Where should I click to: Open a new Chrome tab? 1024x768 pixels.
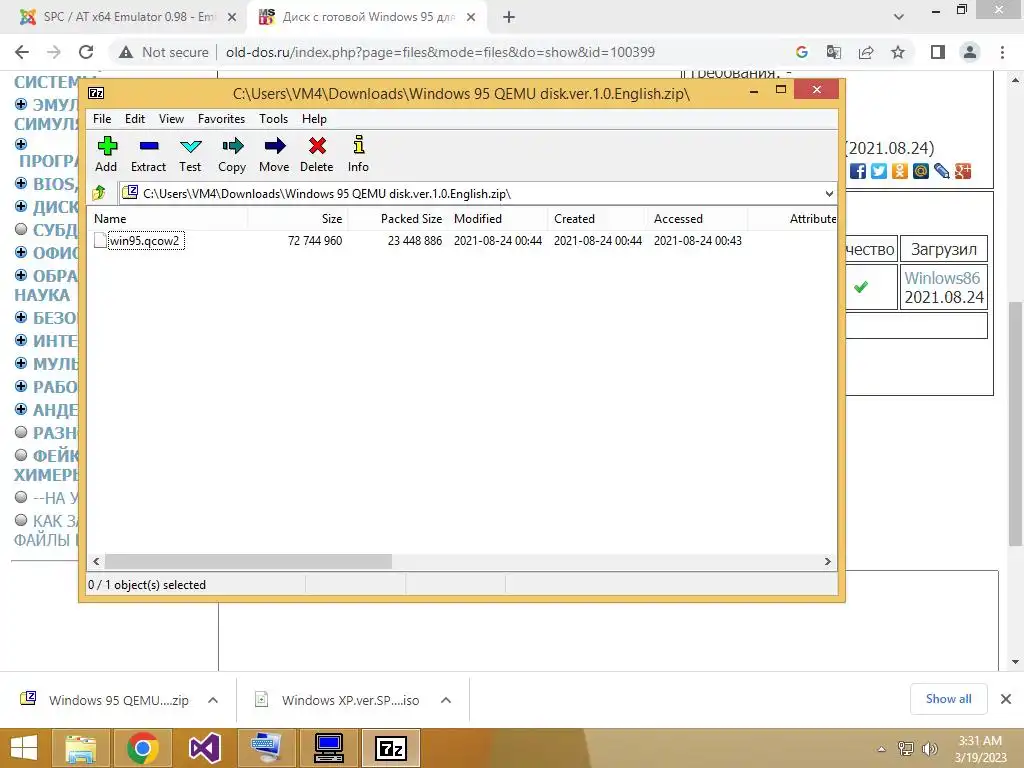tap(509, 18)
